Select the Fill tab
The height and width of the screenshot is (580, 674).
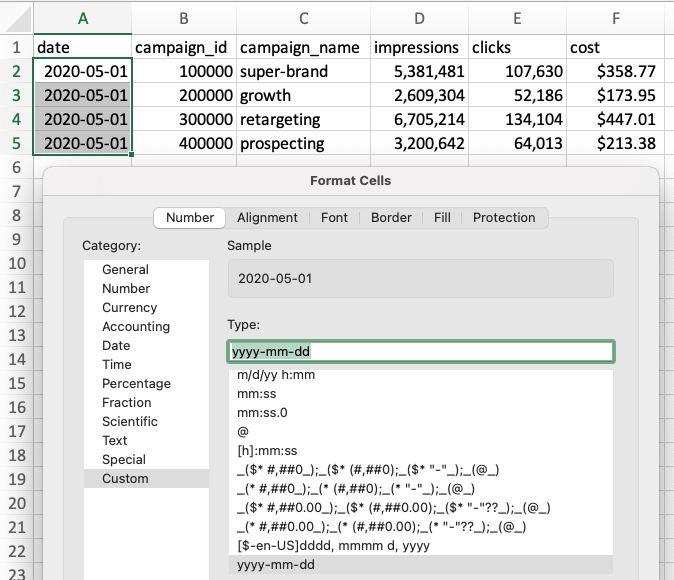[x=442, y=218]
